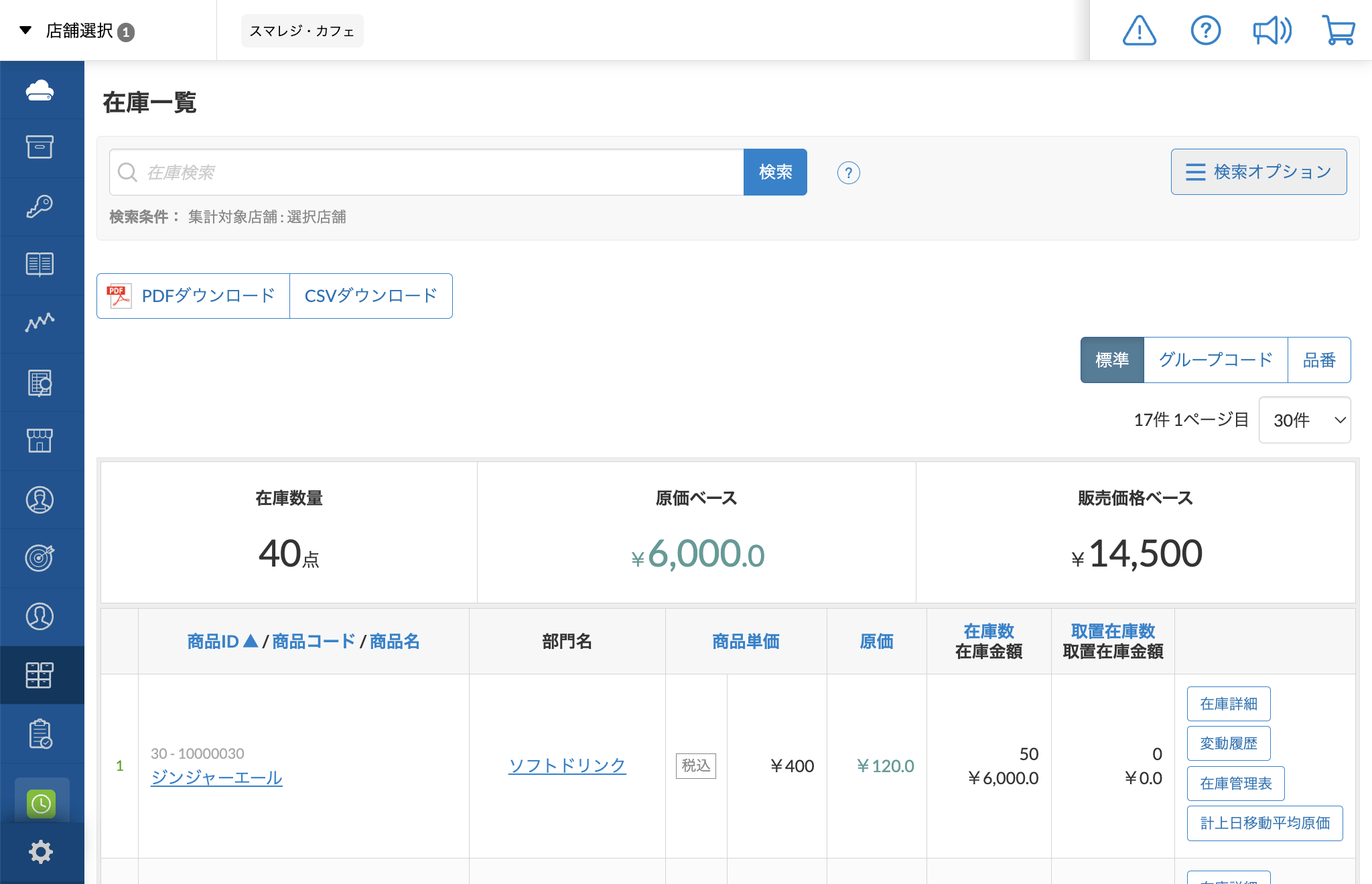Open the archive box icon in the sidebar
The image size is (1372, 884).
click(40, 147)
